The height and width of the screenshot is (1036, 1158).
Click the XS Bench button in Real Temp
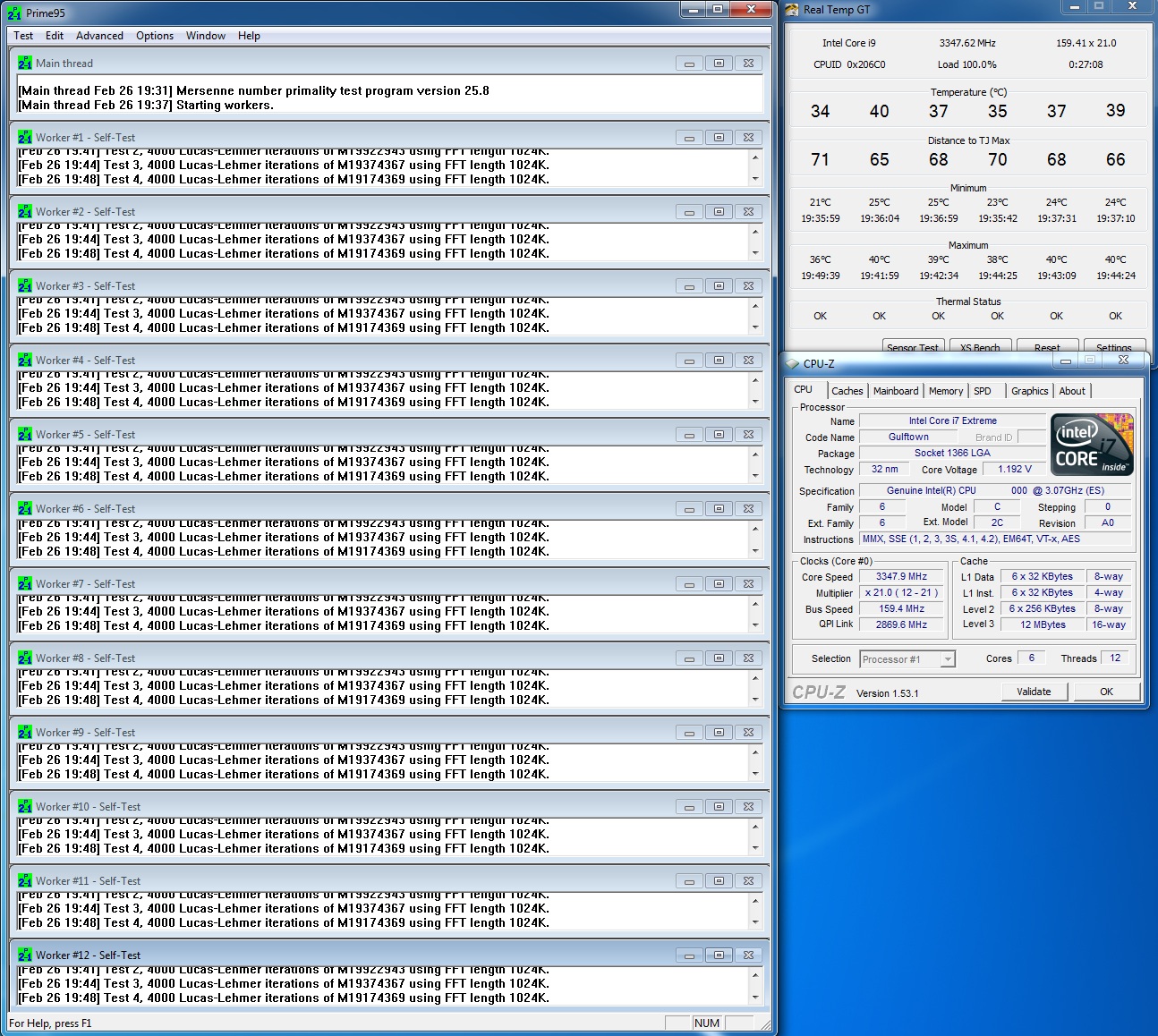coord(980,347)
